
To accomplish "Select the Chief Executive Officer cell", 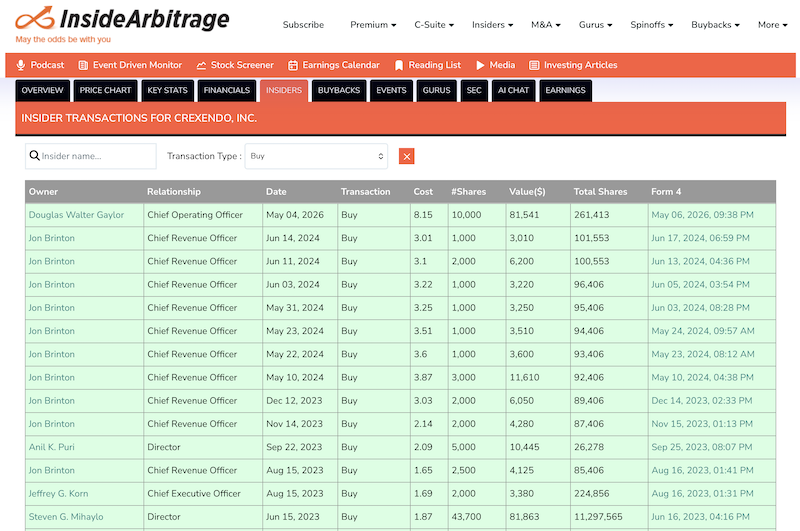I will pos(203,493).
